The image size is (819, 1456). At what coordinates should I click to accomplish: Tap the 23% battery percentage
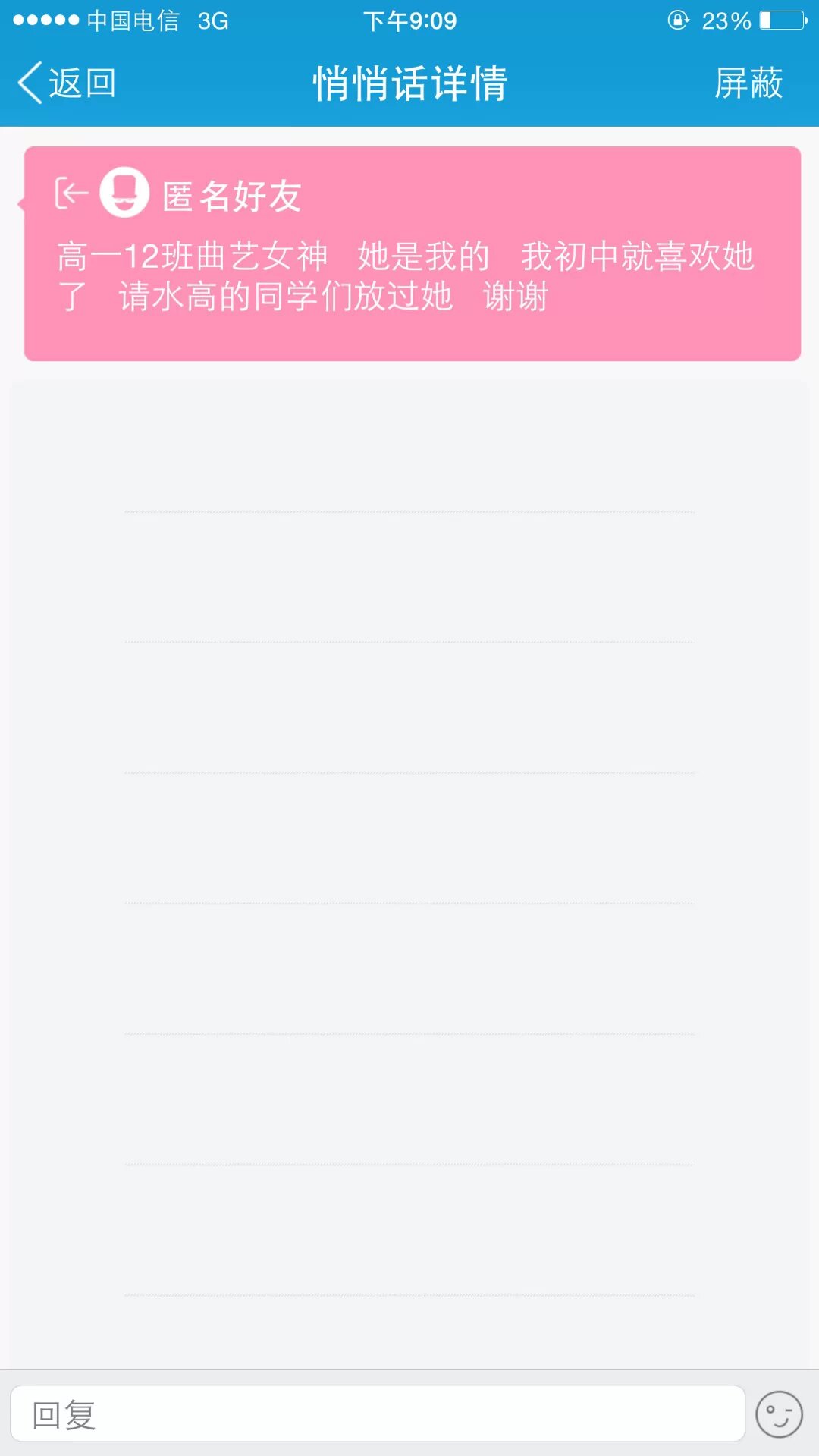click(x=726, y=20)
